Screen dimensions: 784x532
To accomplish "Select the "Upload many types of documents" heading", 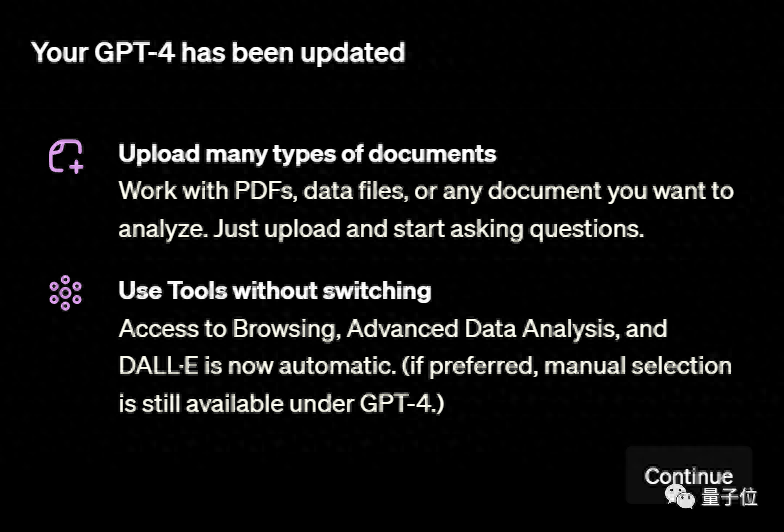I will point(307,154).
